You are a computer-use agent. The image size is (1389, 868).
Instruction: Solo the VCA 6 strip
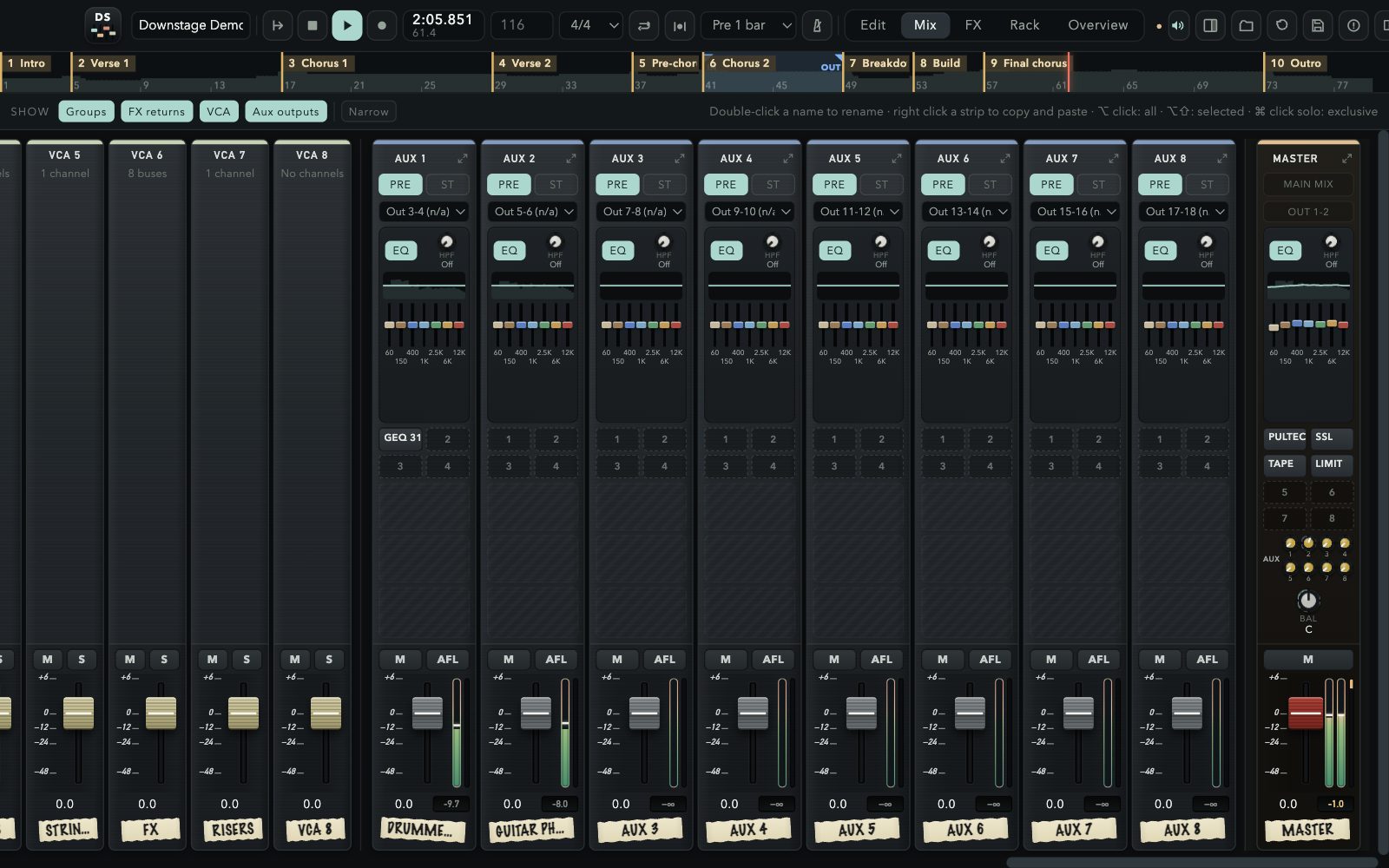click(x=164, y=659)
